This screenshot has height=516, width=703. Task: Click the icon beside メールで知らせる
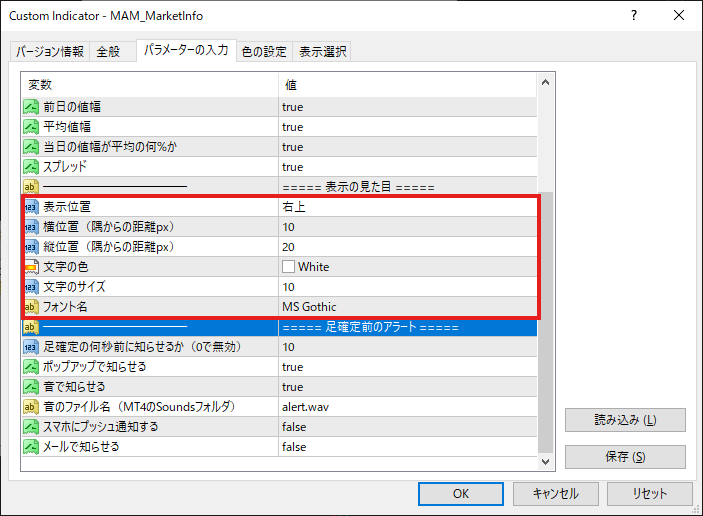click(31, 447)
